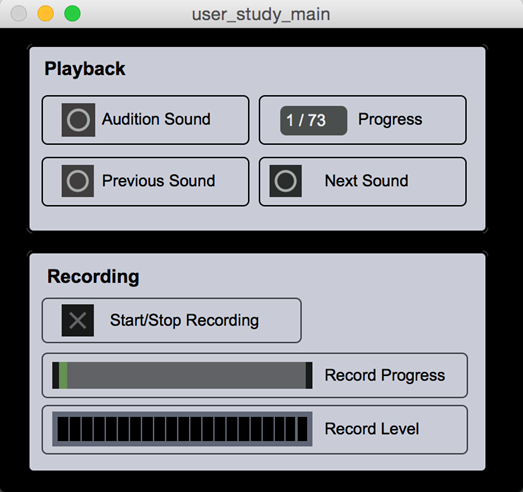523x492 pixels.
Task: Click the Record Level label
Action: pos(372,429)
